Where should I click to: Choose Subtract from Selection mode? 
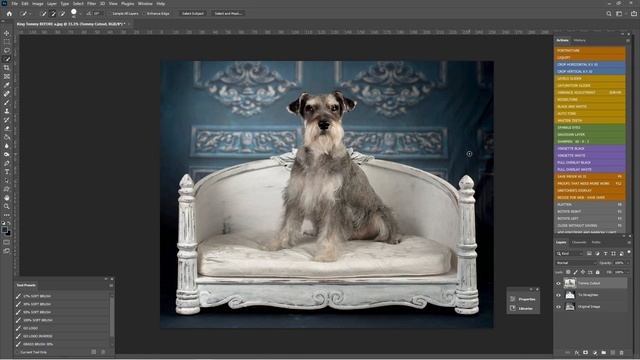pos(62,13)
